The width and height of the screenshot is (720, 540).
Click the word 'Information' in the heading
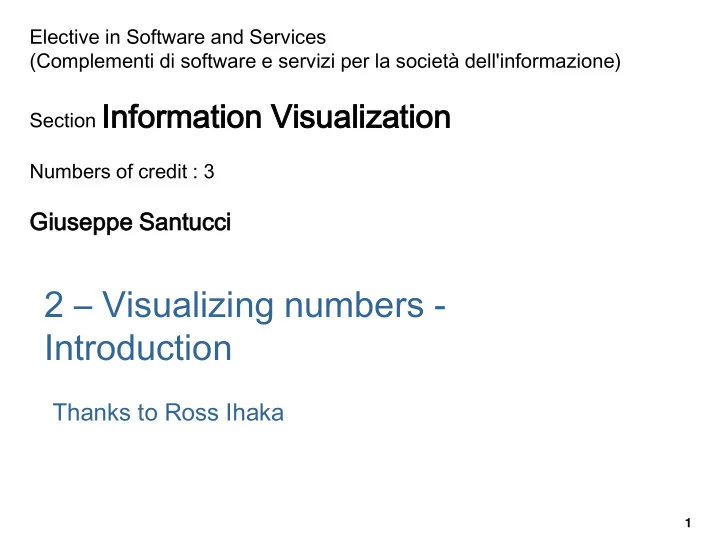tap(182, 117)
